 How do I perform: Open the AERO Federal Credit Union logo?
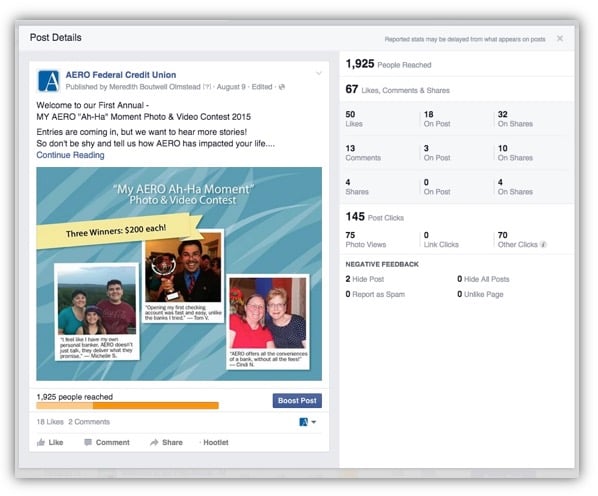click(49, 81)
